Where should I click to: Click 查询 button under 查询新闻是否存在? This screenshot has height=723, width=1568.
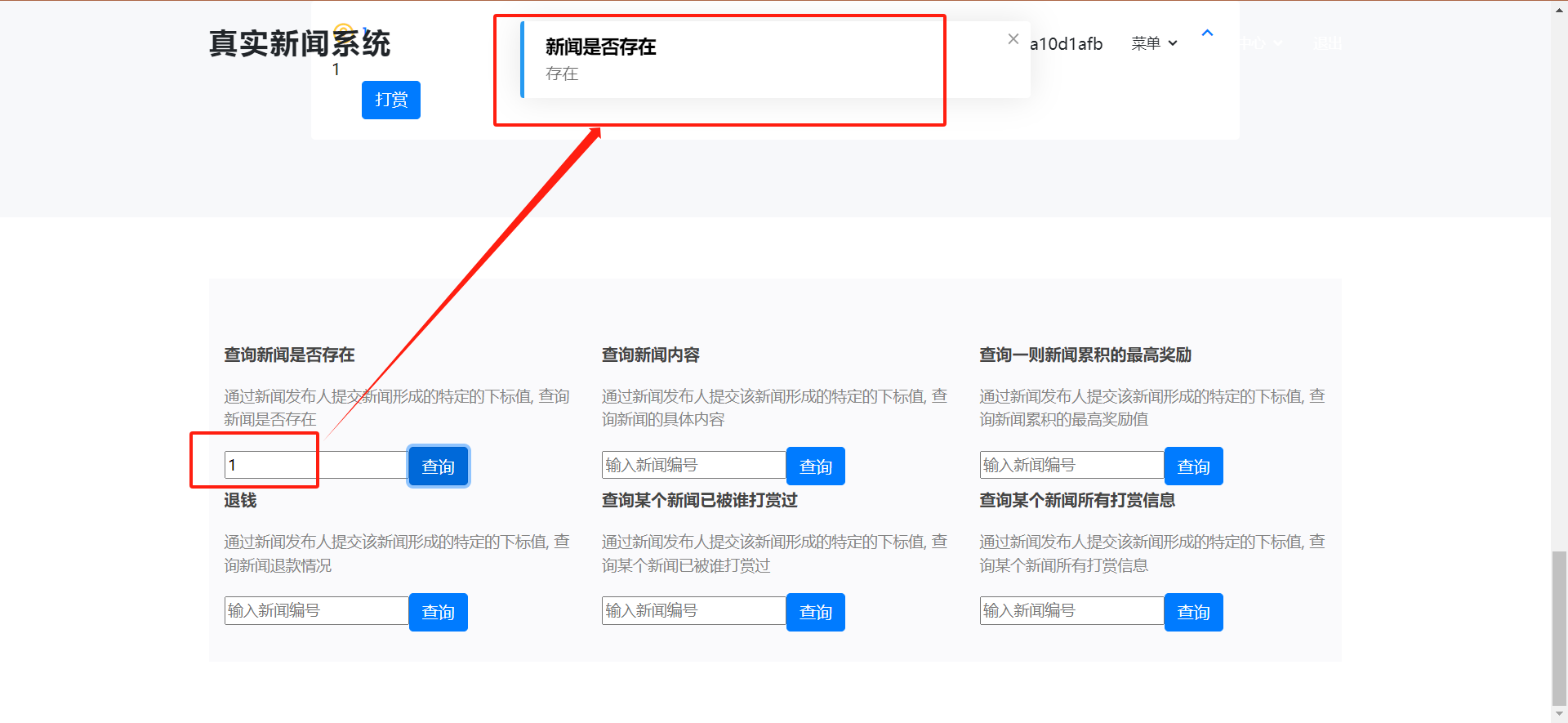pyautogui.click(x=439, y=466)
